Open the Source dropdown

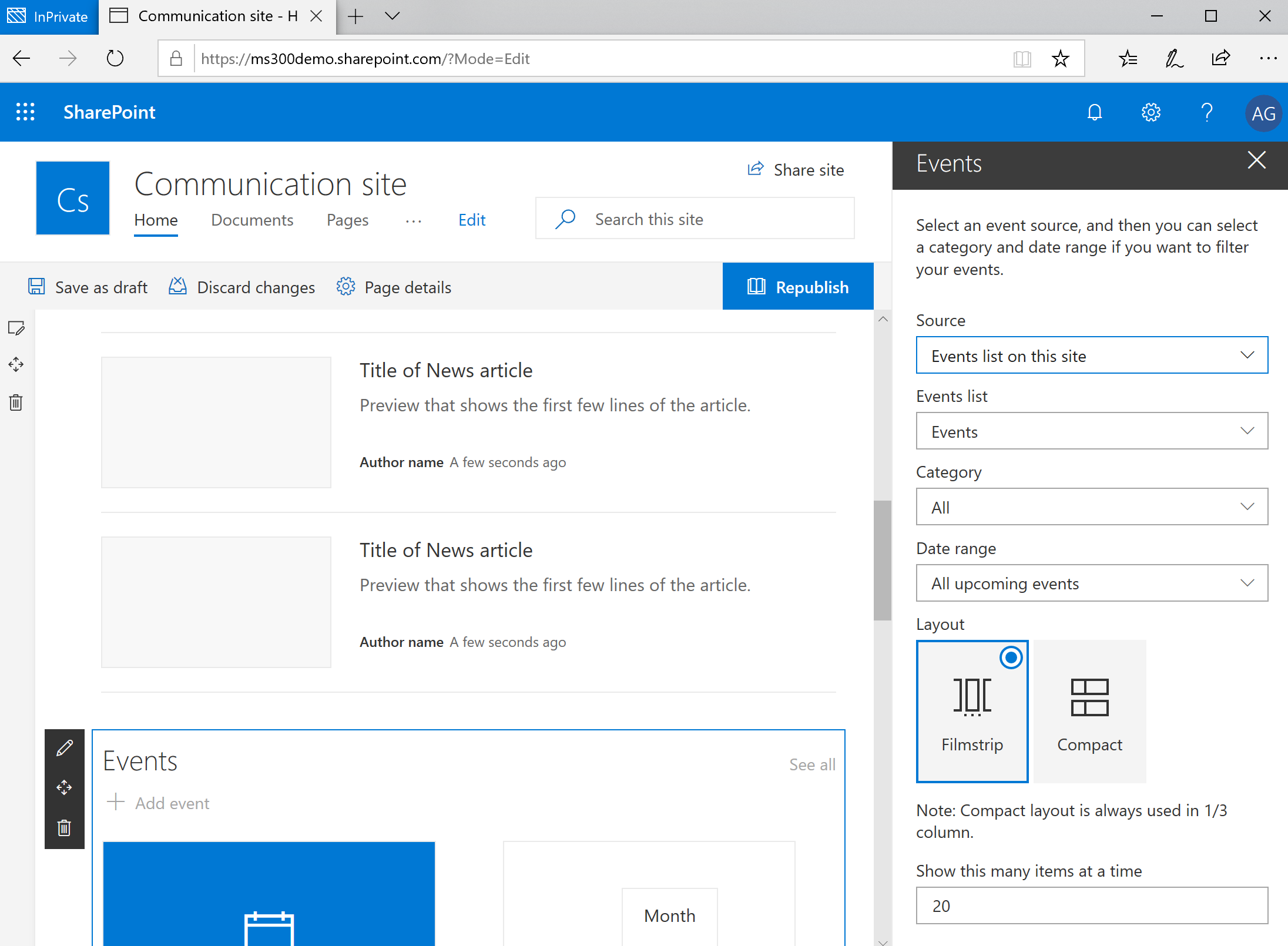point(1092,355)
